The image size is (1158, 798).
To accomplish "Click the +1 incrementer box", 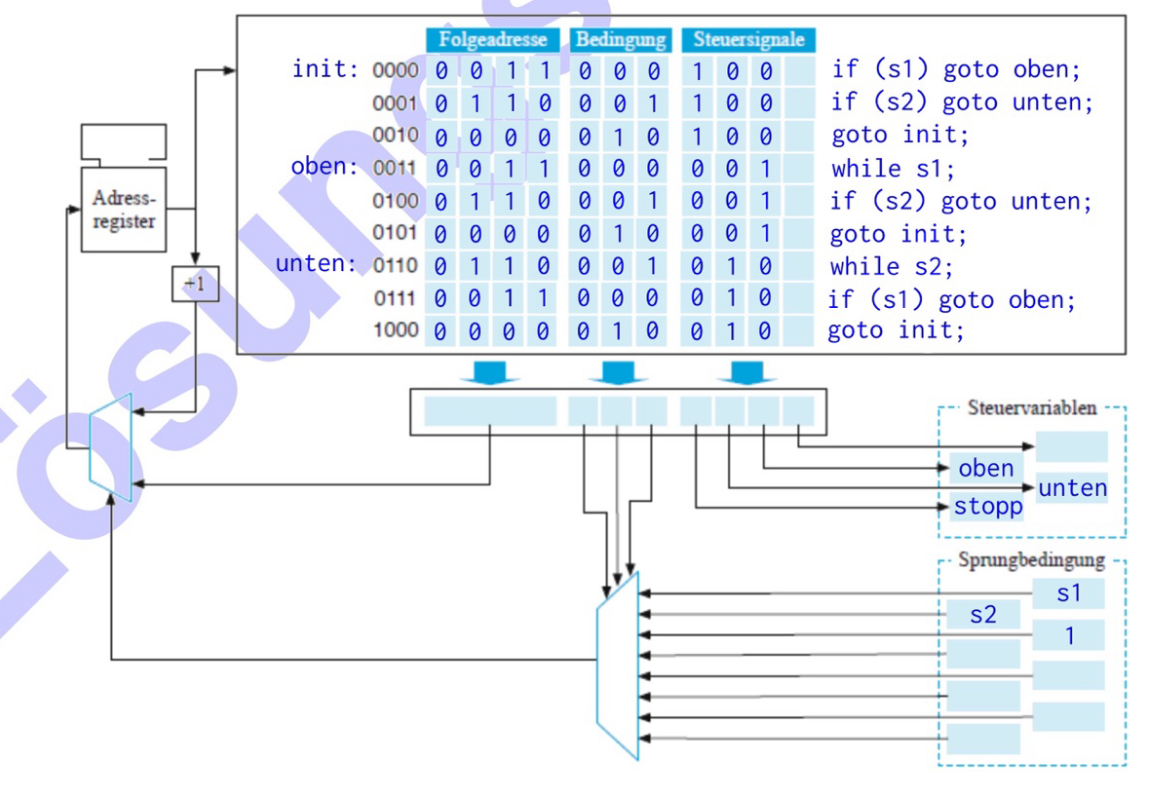I will [194, 284].
